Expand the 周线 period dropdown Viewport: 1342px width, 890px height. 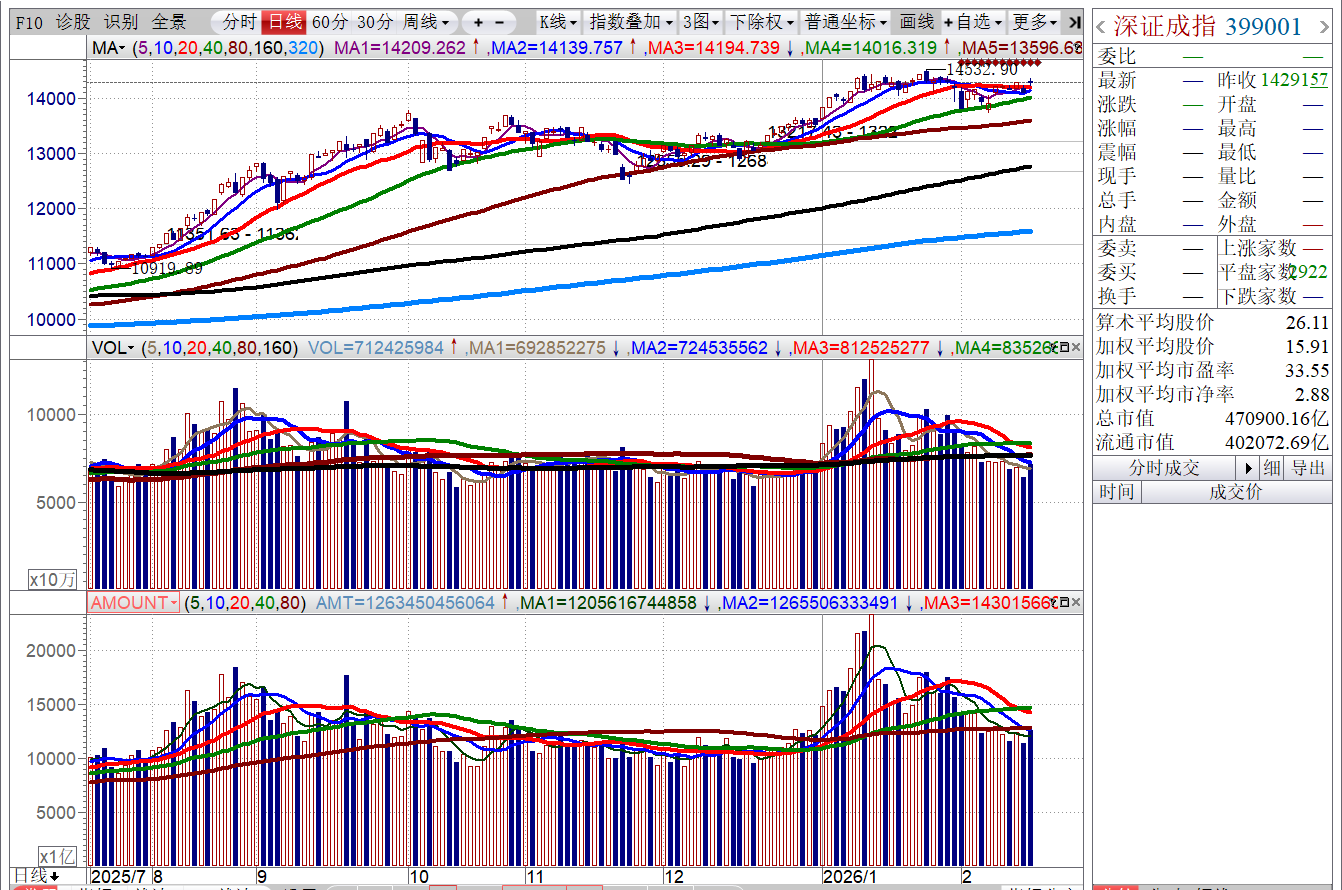(426, 22)
